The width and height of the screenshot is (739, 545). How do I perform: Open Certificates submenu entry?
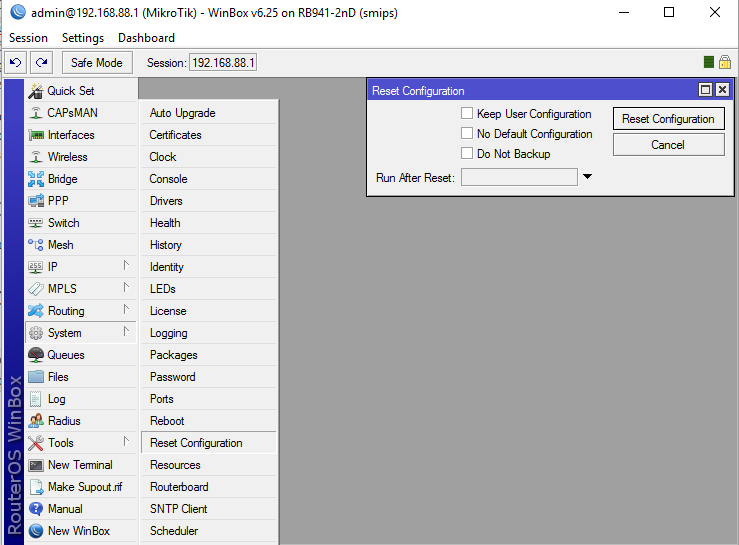point(209,135)
